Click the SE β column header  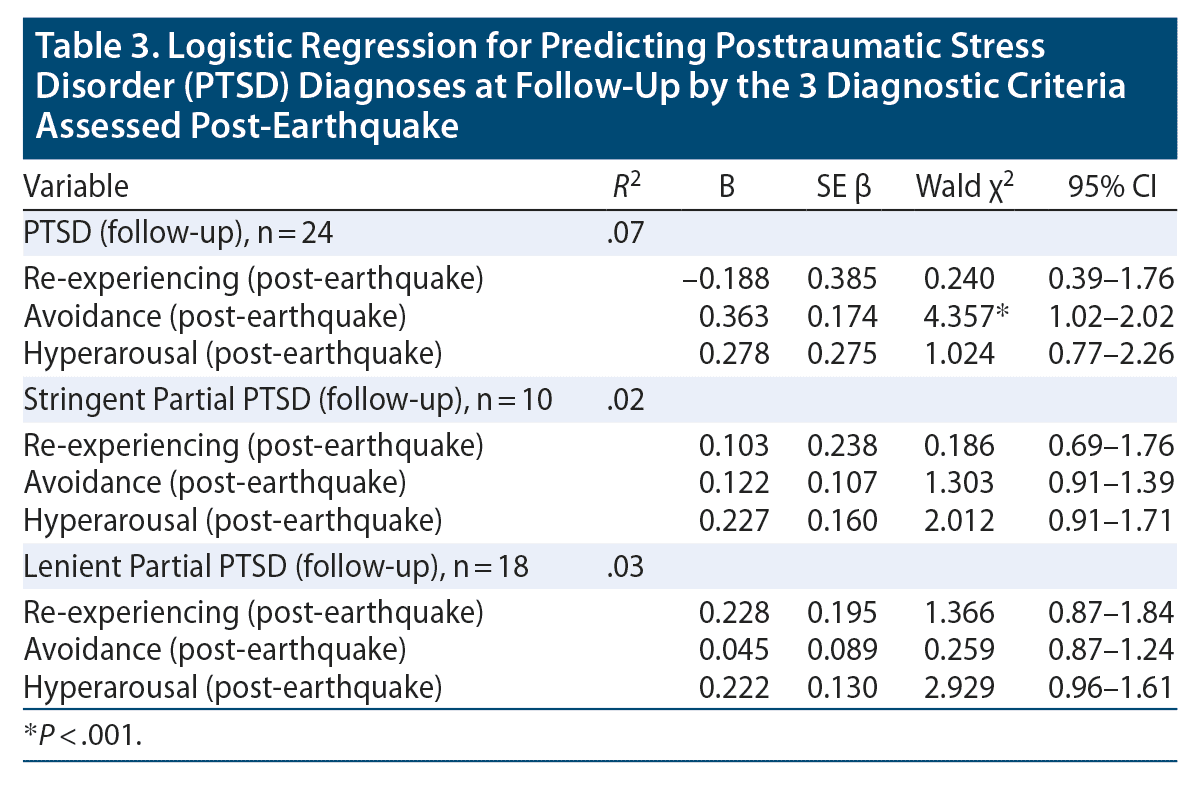pos(844,186)
